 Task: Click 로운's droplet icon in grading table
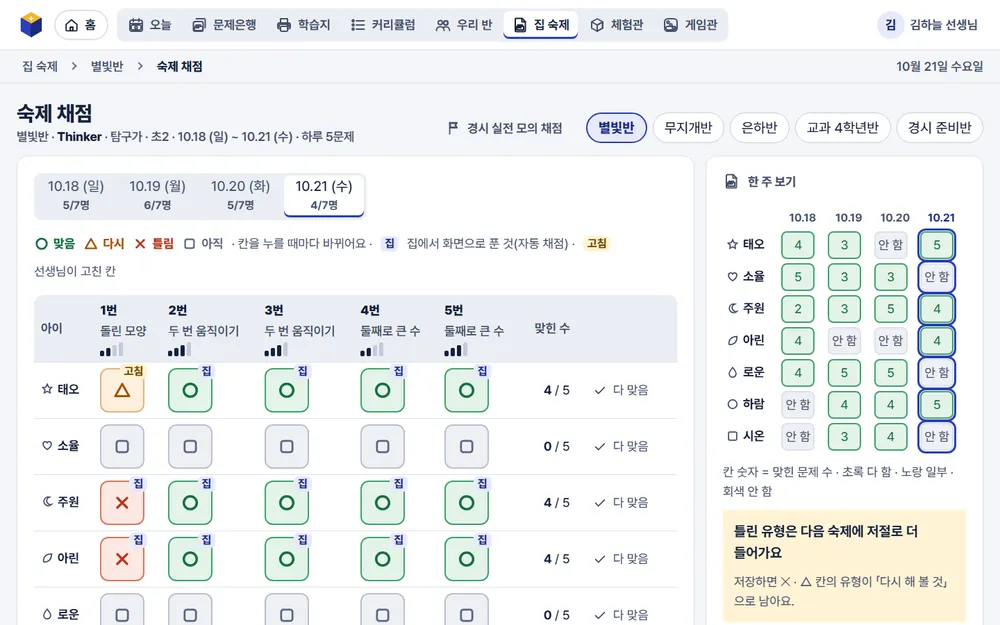pyautogui.click(x=47, y=614)
